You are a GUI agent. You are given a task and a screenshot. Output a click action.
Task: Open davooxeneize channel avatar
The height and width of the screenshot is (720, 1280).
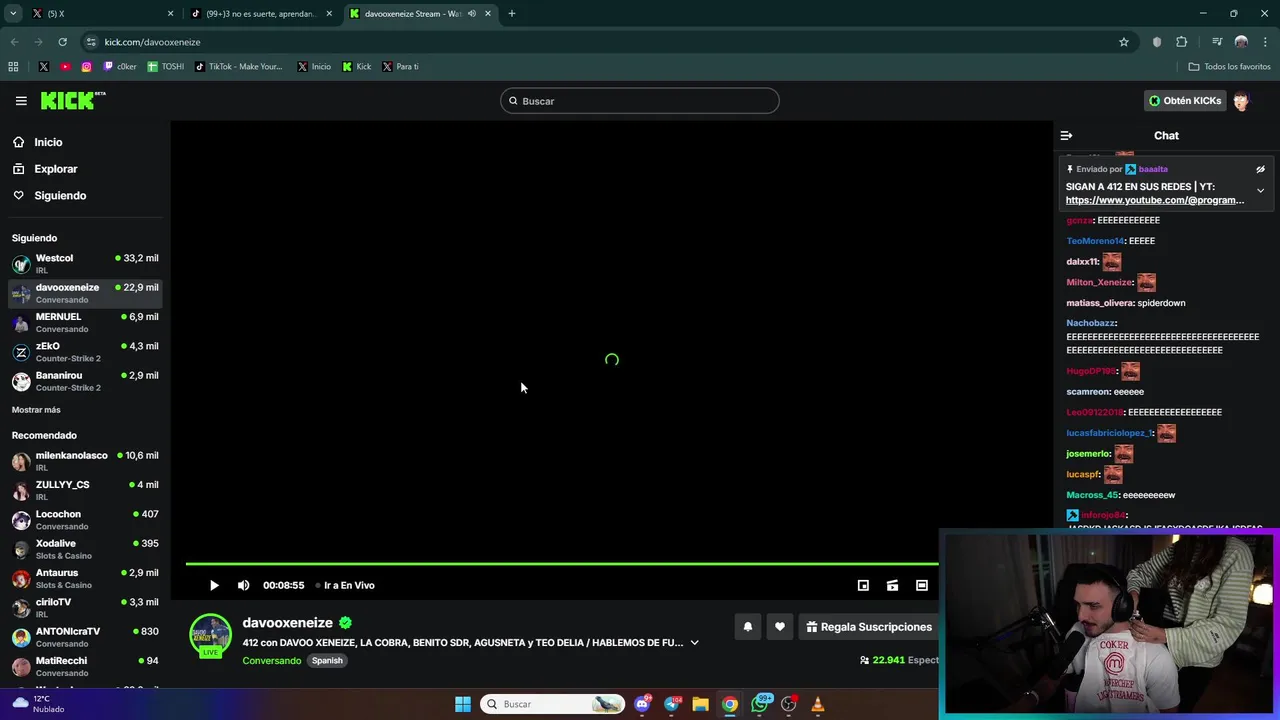210,635
